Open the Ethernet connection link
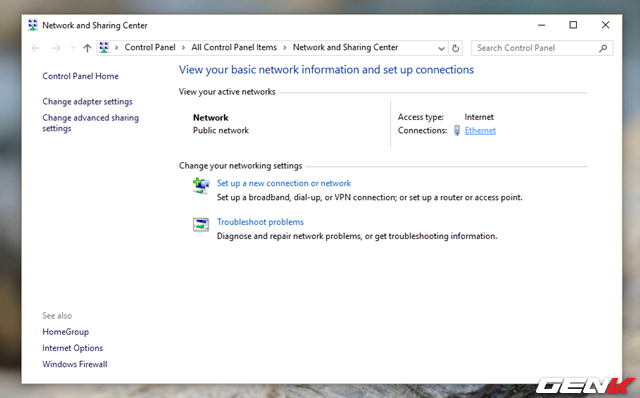 pos(480,131)
